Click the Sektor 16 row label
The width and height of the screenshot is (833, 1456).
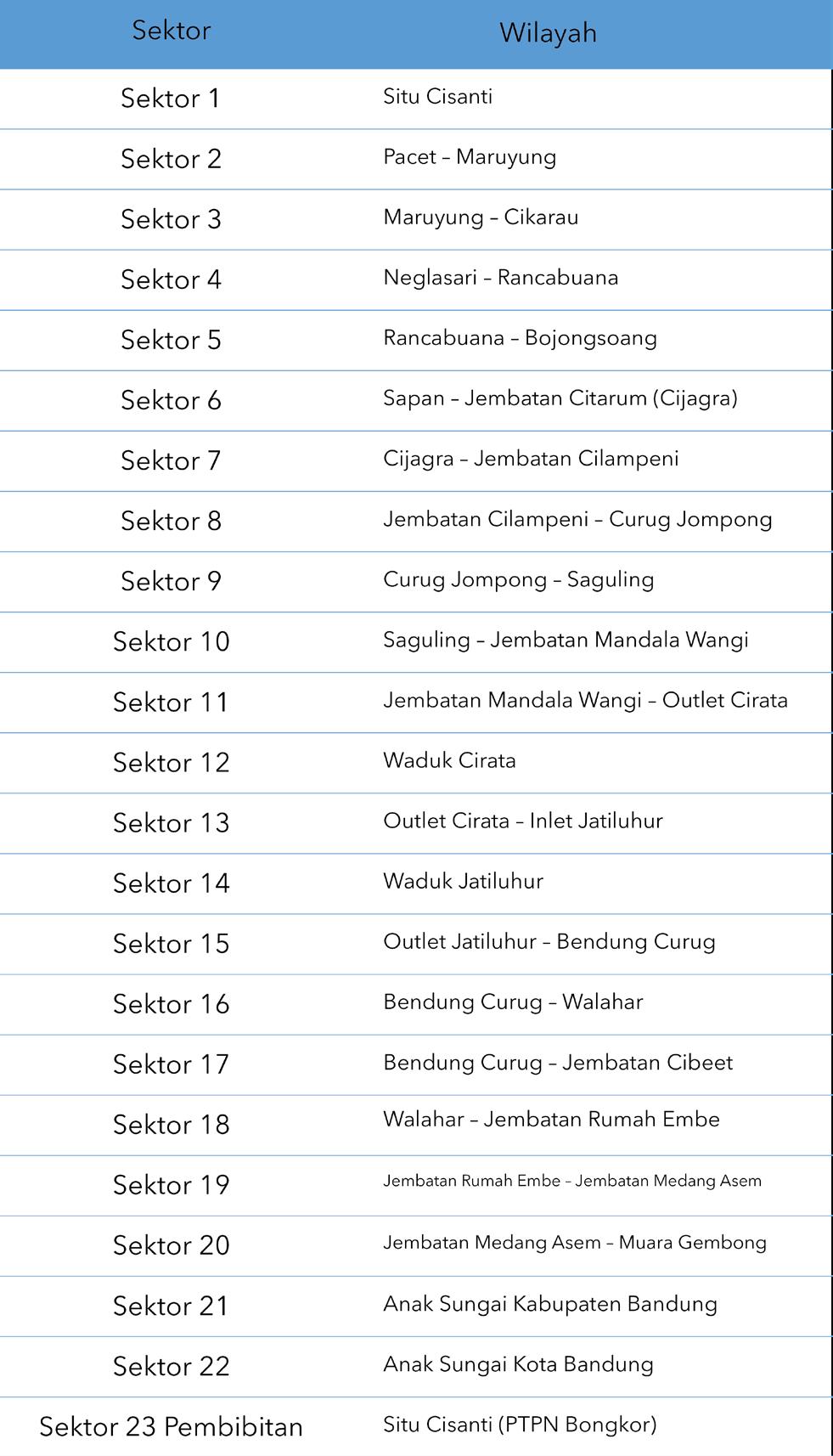coord(171,1004)
